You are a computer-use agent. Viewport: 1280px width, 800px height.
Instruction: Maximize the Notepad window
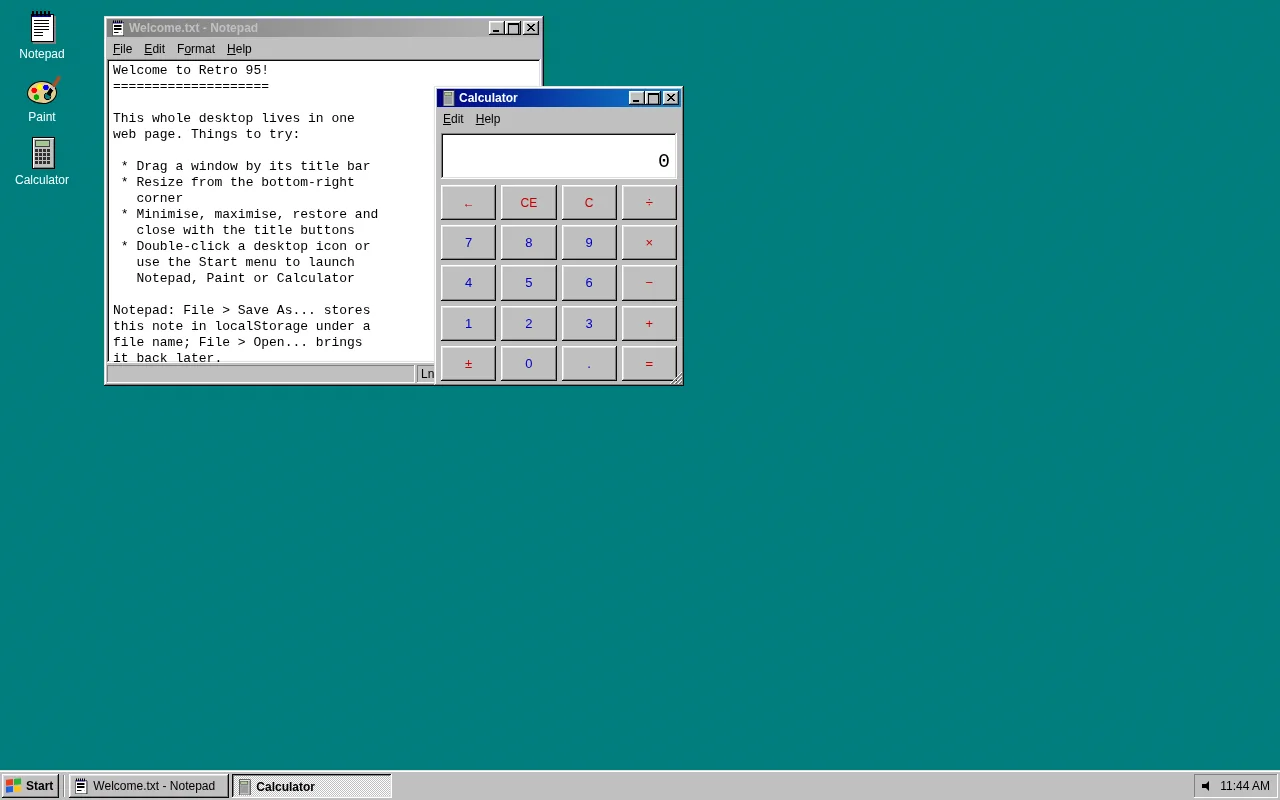[x=513, y=28]
